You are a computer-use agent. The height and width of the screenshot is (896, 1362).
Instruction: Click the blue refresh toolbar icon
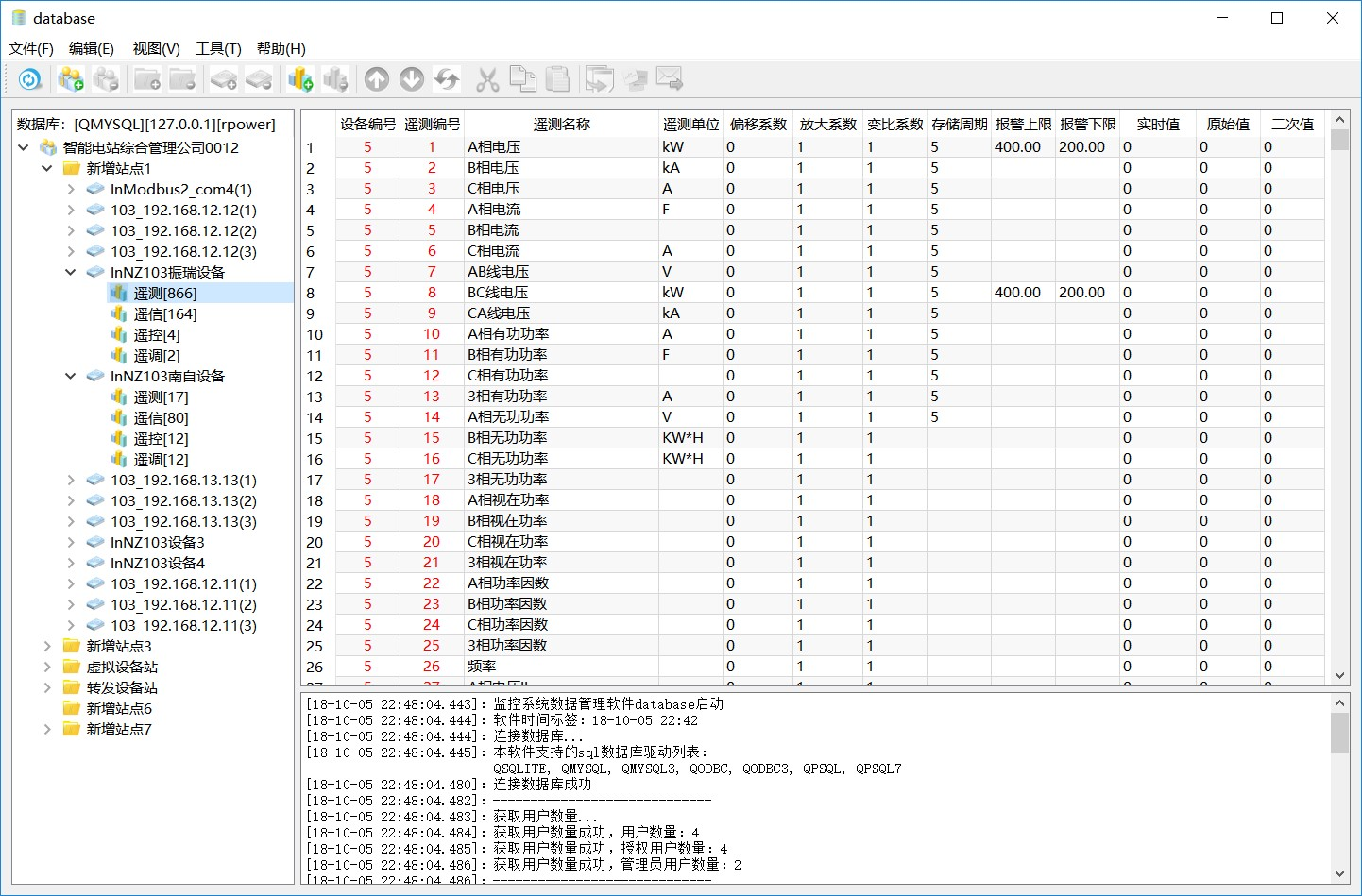(30, 80)
